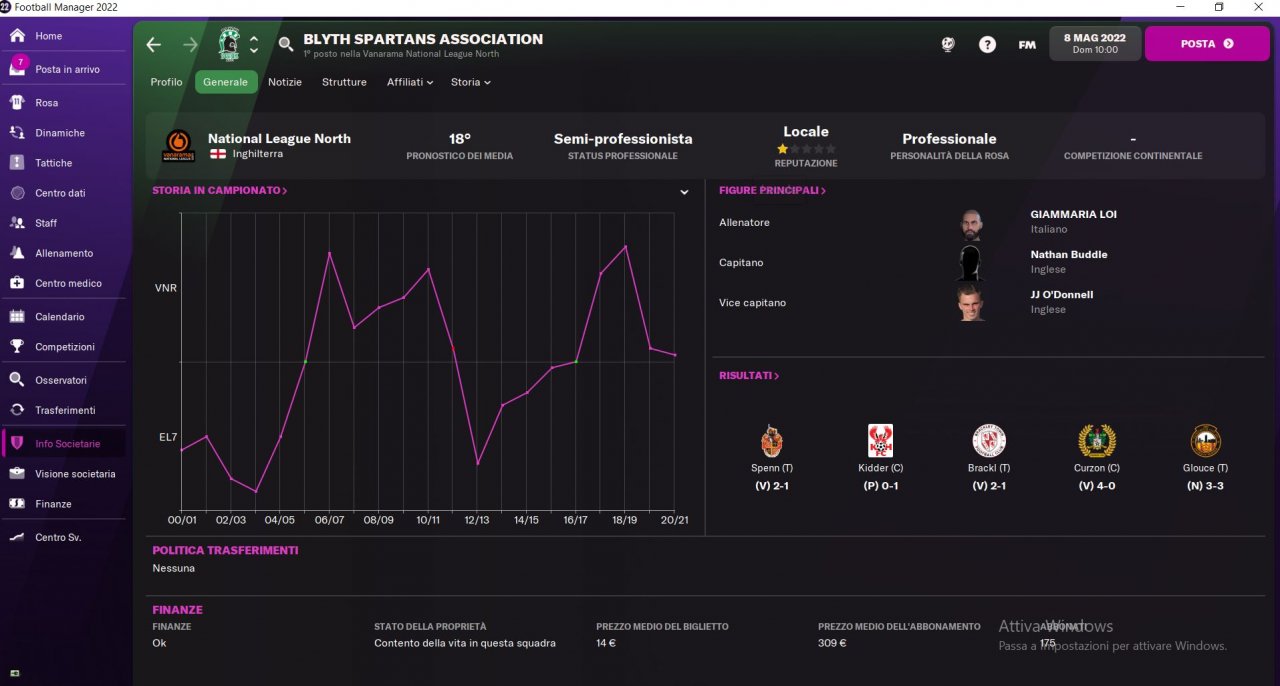Open the FM menu icon
This screenshot has height=686, width=1280.
[1026, 44]
